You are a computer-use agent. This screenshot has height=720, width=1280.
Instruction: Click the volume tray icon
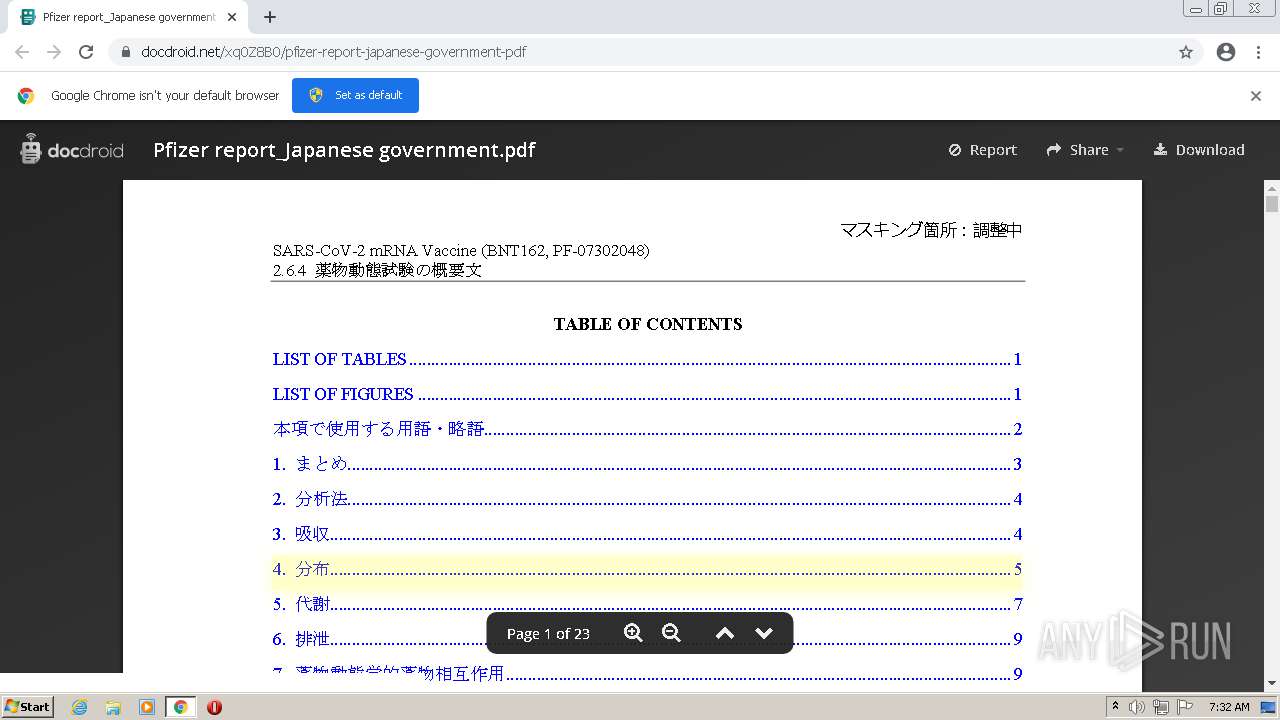coord(1137,707)
